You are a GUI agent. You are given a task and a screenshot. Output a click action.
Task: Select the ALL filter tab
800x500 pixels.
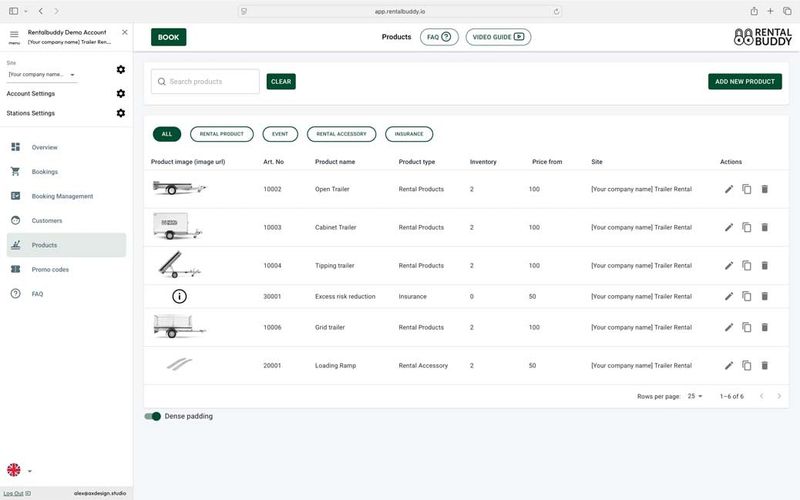coord(167,134)
